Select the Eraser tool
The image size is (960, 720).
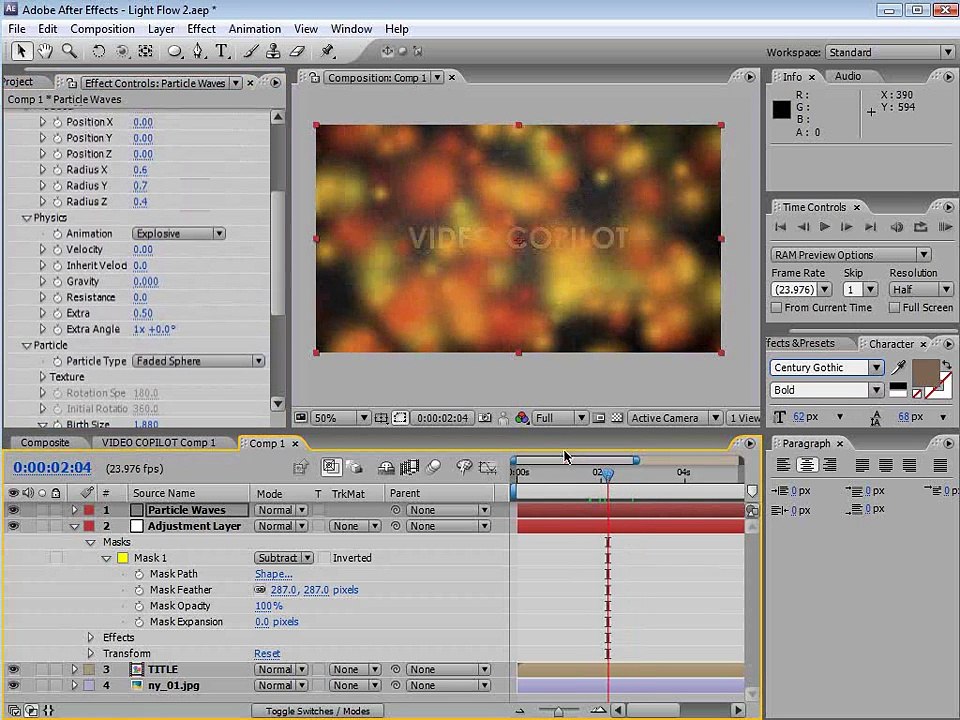point(297,51)
